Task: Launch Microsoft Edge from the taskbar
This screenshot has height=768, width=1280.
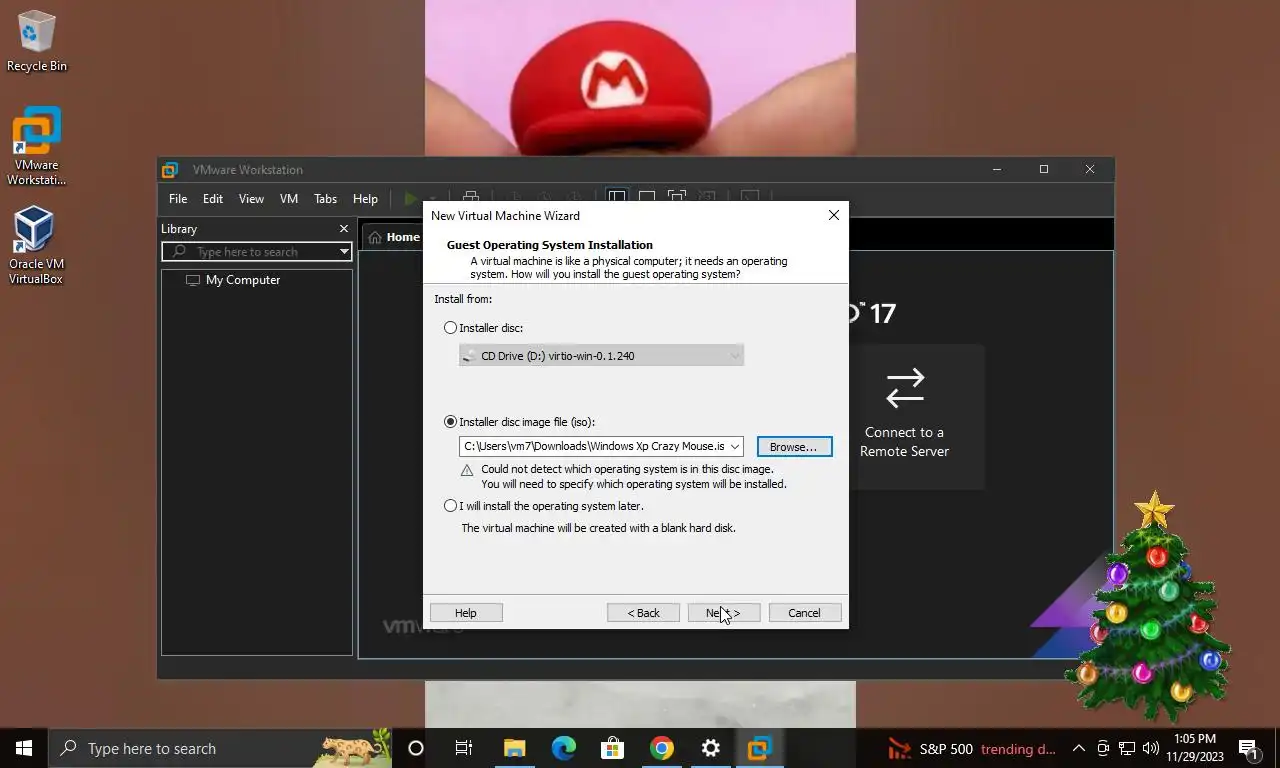Action: tap(563, 748)
